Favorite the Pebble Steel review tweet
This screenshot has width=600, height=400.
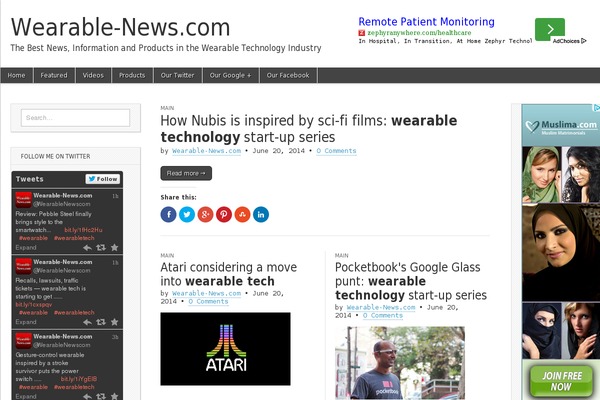pyautogui.click(x=114, y=248)
